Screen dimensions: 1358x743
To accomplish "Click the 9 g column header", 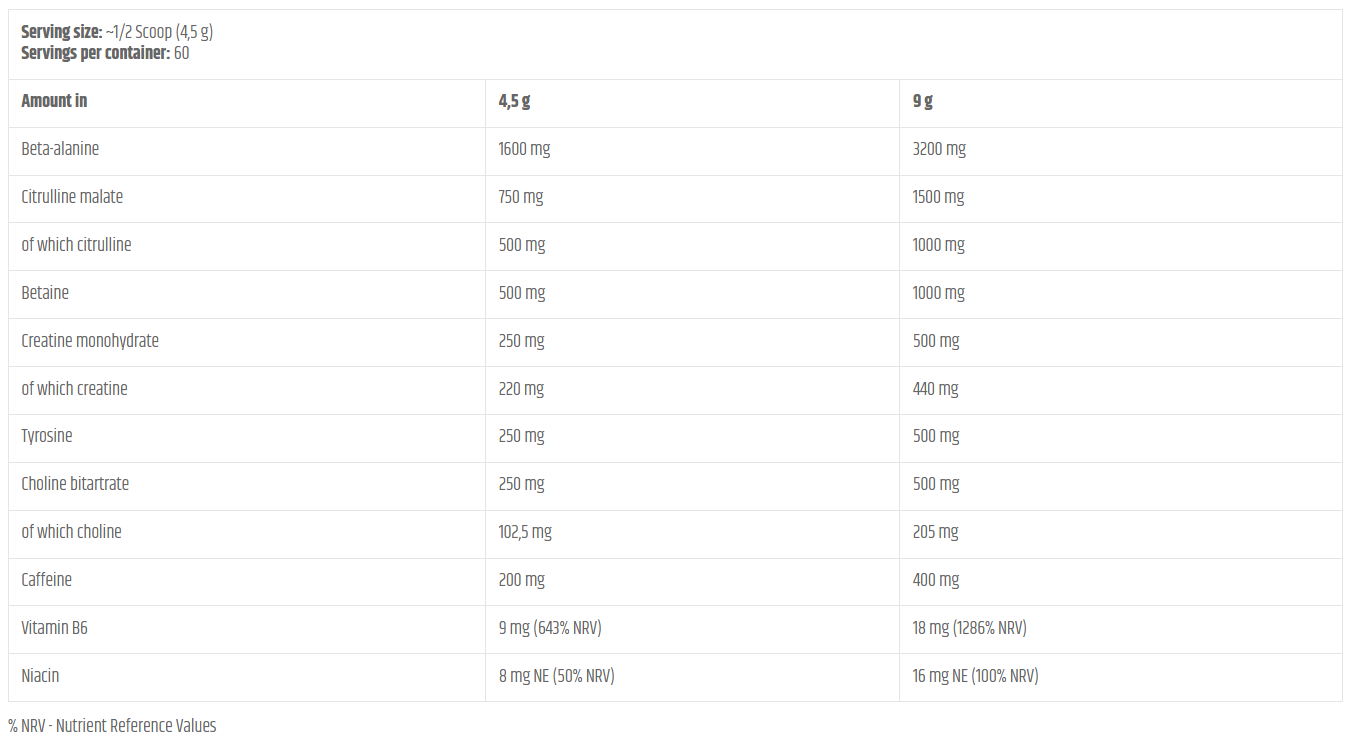I will (x=922, y=101).
